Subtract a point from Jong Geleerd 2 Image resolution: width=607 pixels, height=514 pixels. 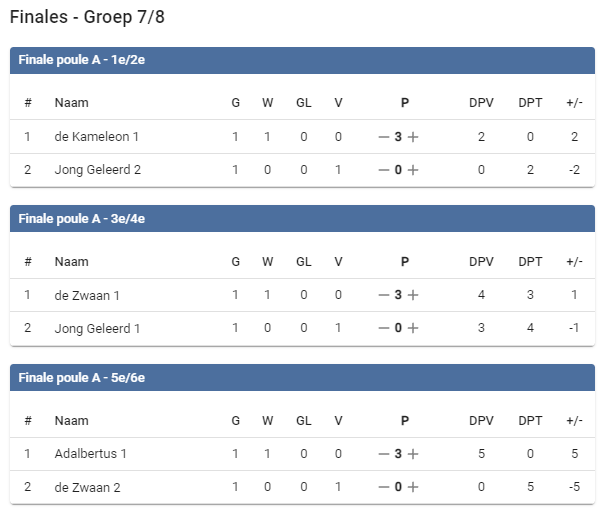383,170
